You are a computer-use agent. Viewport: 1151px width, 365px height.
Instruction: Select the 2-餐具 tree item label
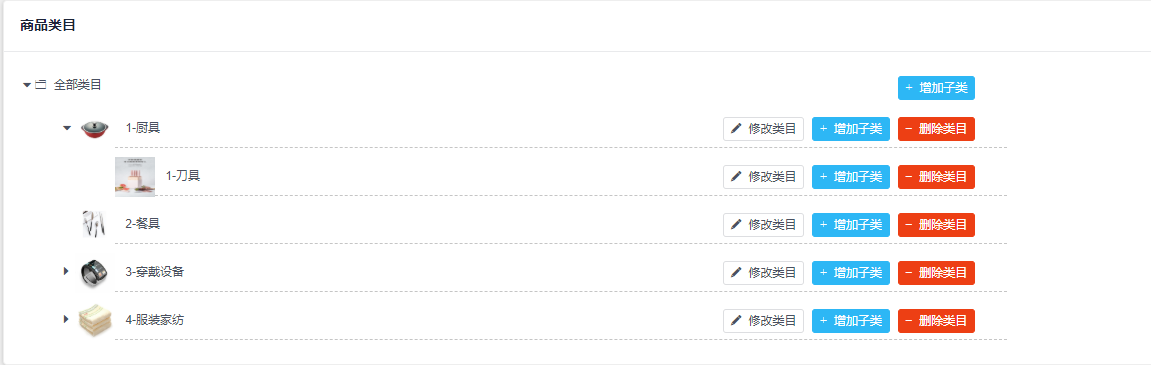(142, 224)
